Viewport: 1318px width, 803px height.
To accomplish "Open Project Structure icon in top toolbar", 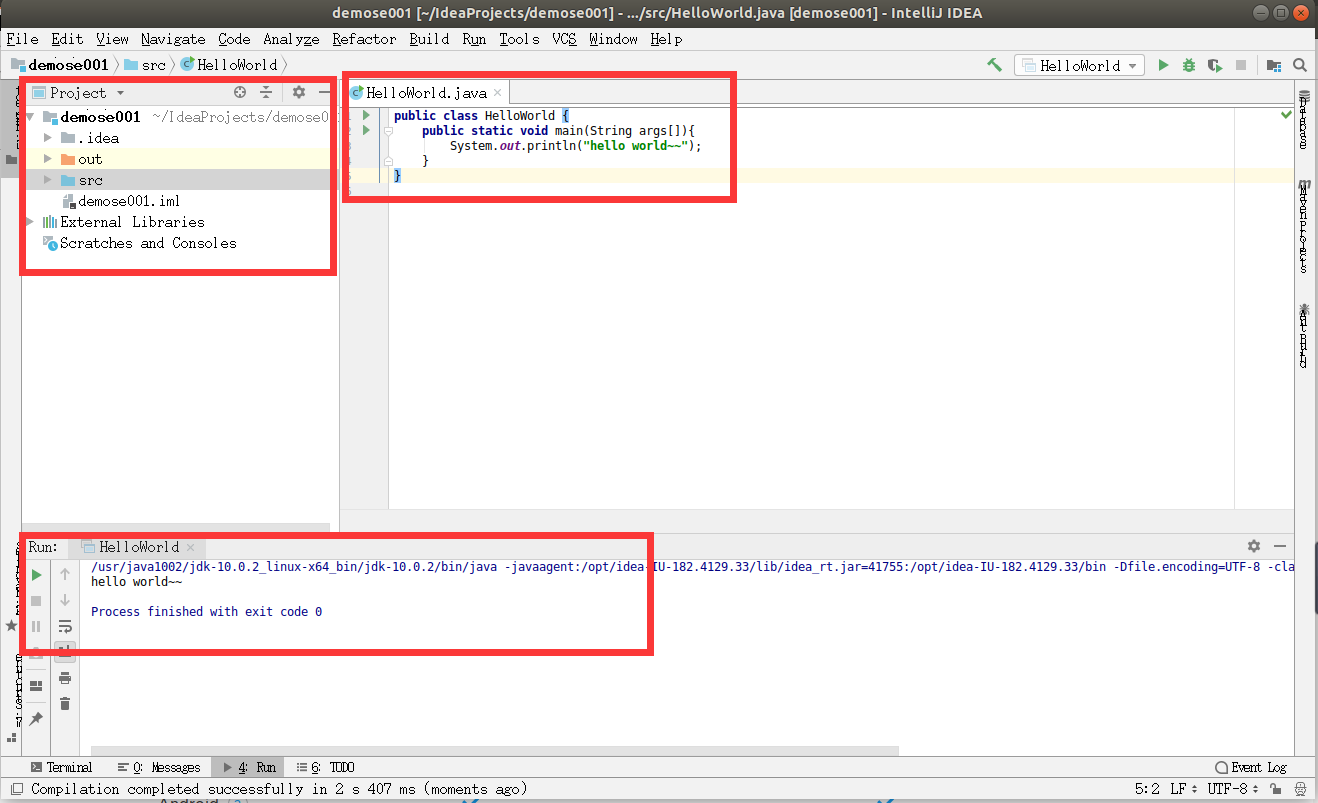I will click(1274, 65).
